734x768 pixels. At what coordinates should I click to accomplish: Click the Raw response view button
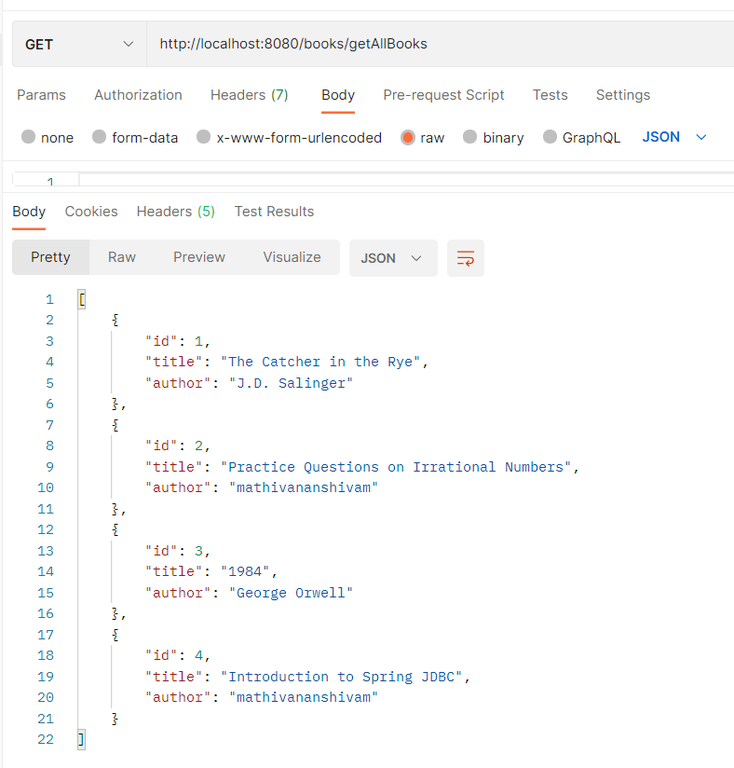tap(122, 257)
